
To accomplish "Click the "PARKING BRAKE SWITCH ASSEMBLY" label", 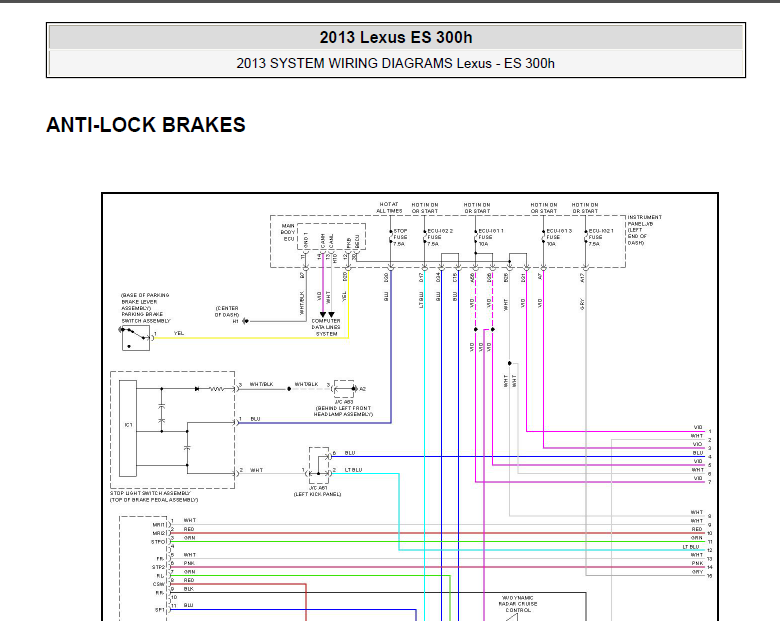I will (x=146, y=317).
